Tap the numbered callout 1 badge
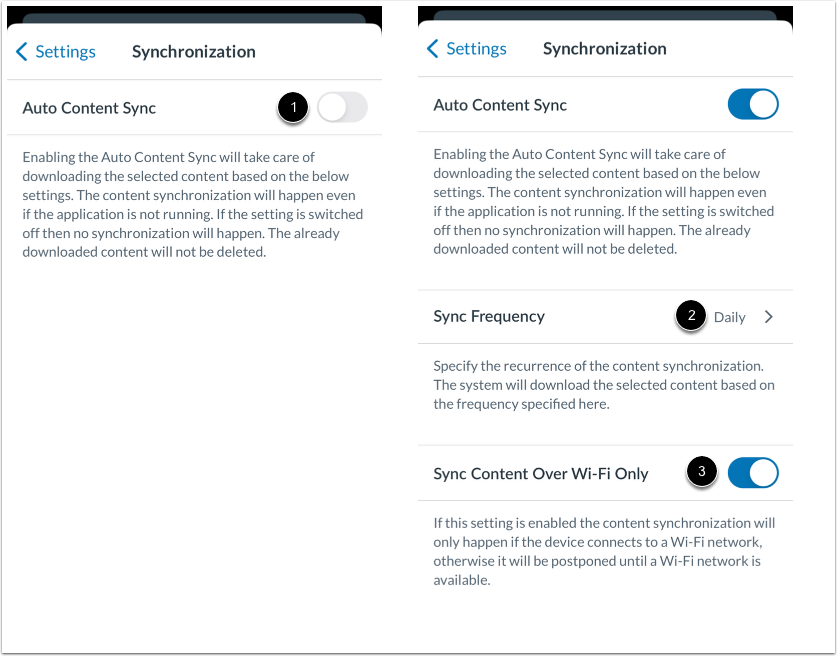837x656 pixels. point(293,107)
